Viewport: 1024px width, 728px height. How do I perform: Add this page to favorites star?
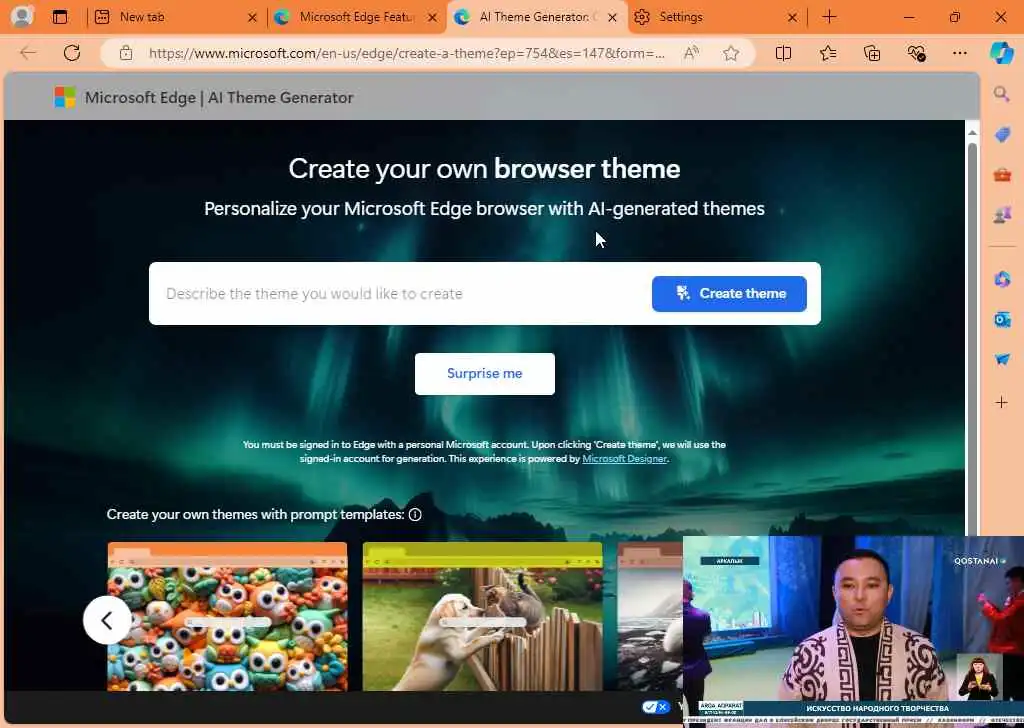(x=731, y=54)
